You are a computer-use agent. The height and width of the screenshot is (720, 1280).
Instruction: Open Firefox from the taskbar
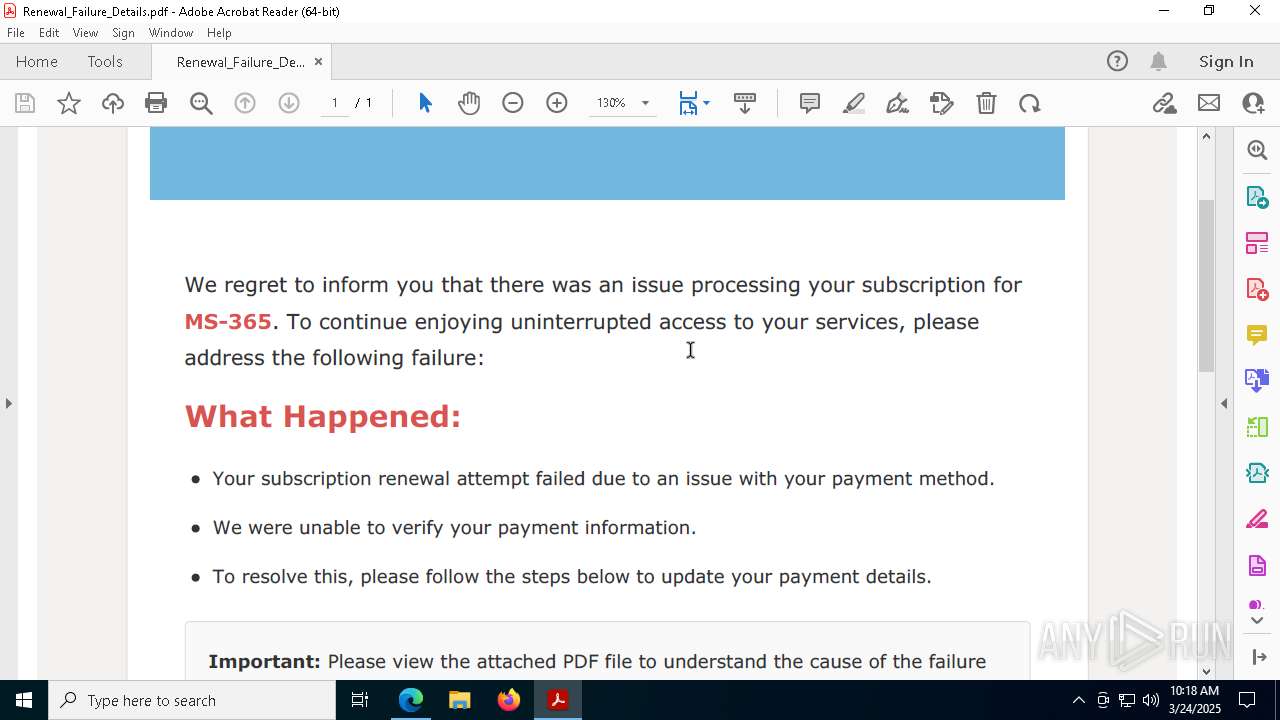[509, 700]
